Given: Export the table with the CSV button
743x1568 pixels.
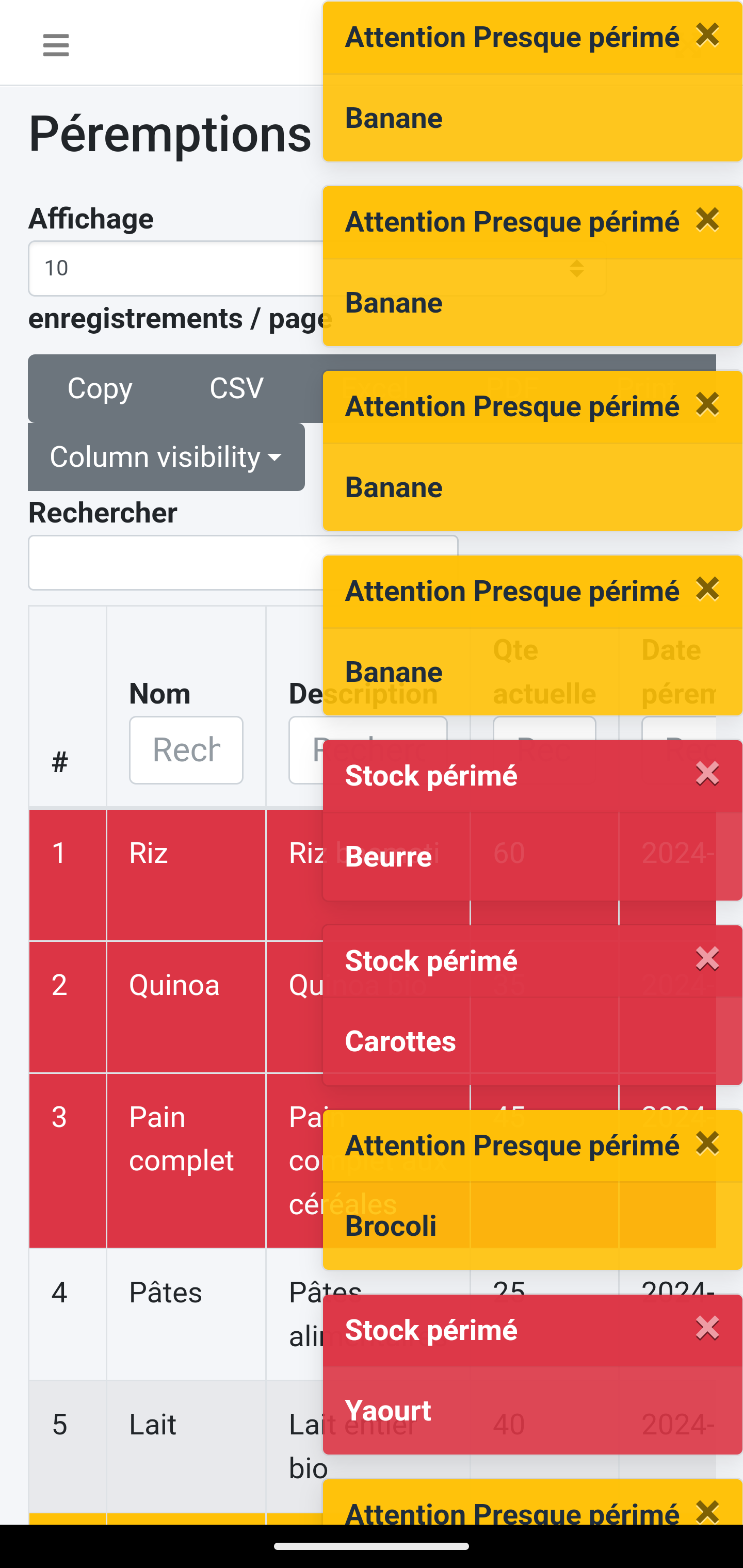Looking at the screenshot, I should pyautogui.click(x=236, y=388).
